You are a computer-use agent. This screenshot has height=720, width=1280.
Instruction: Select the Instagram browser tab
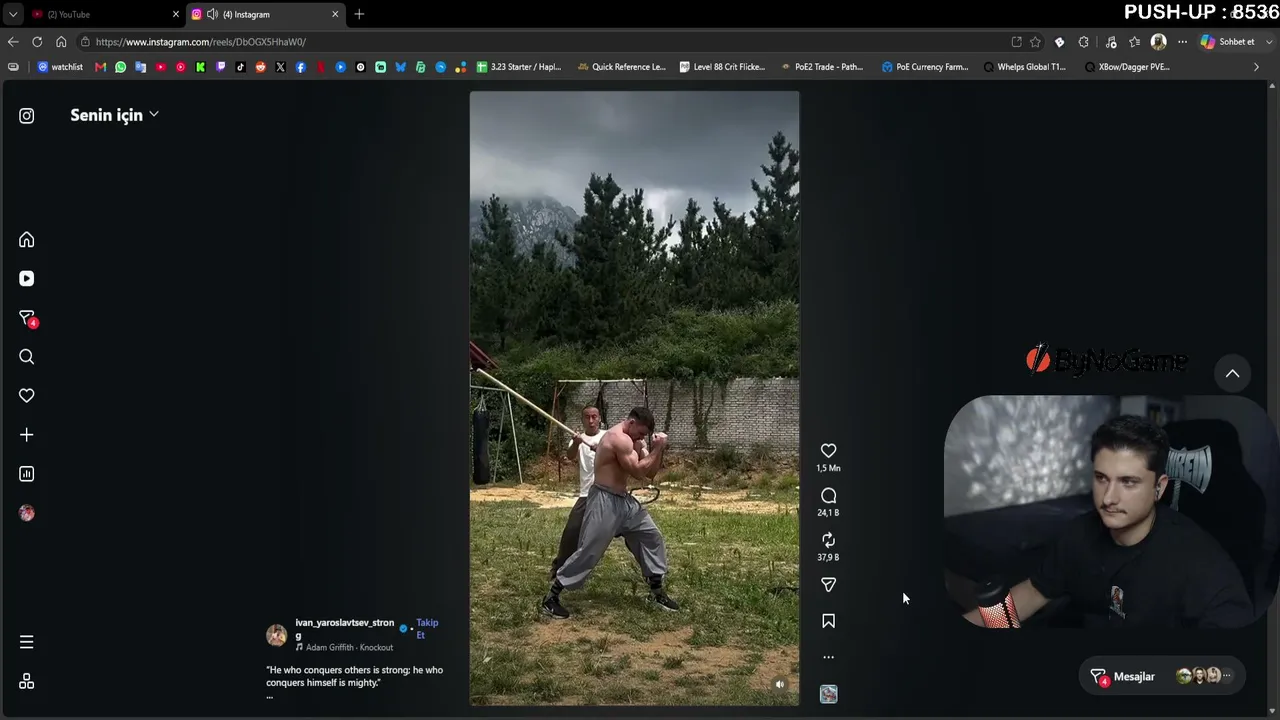coord(265,14)
